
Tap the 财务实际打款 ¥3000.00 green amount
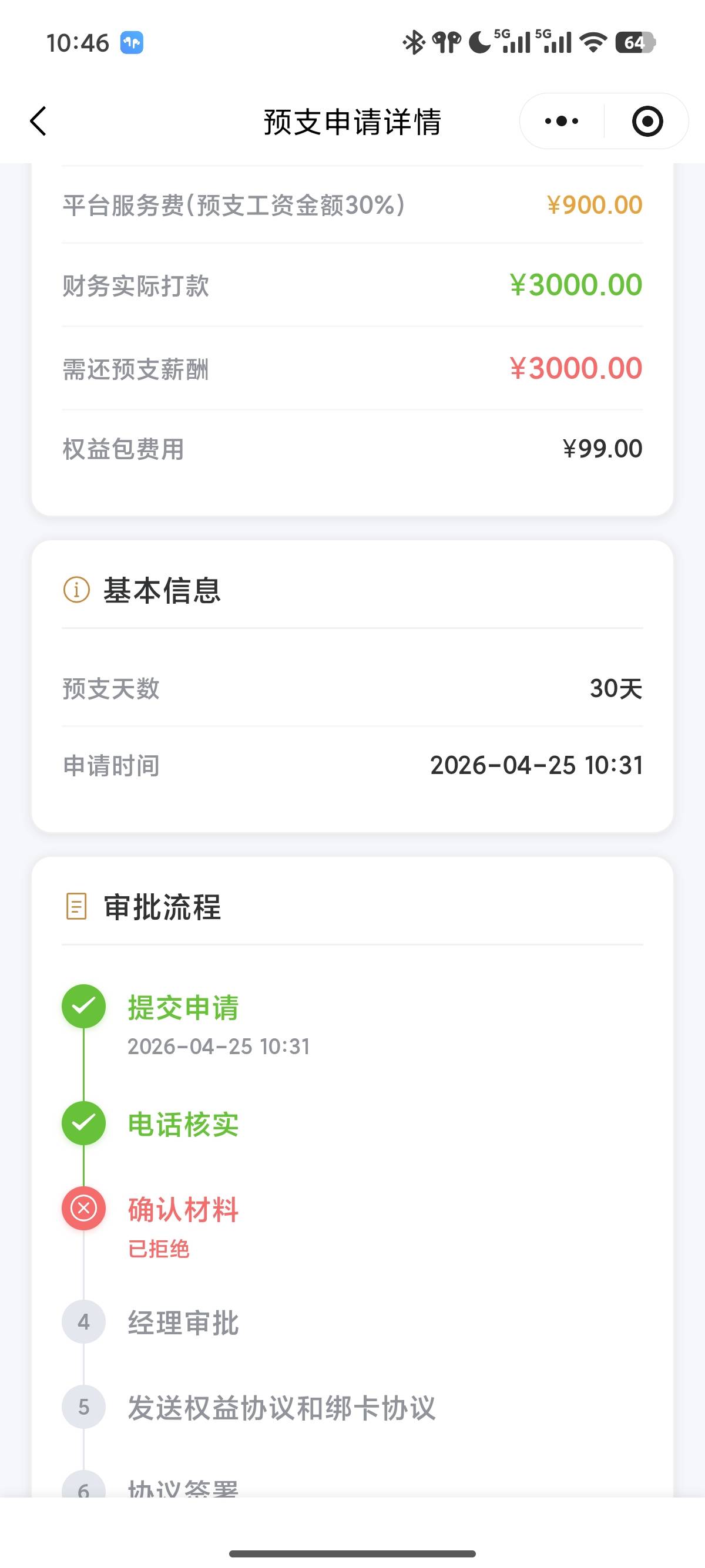pos(576,285)
